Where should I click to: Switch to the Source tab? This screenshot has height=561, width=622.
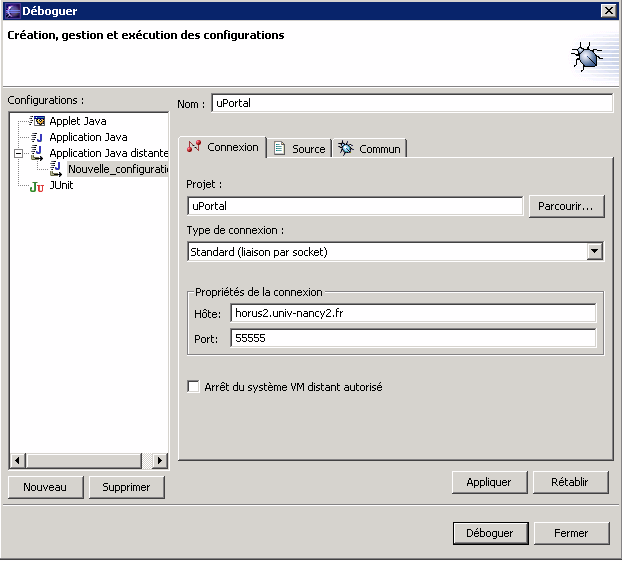299,149
